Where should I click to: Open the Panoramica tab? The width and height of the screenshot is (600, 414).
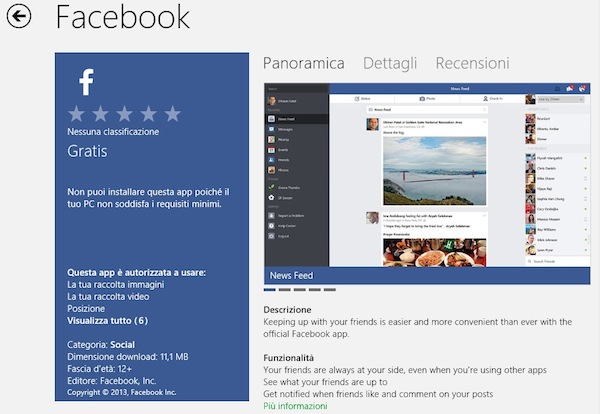point(304,64)
